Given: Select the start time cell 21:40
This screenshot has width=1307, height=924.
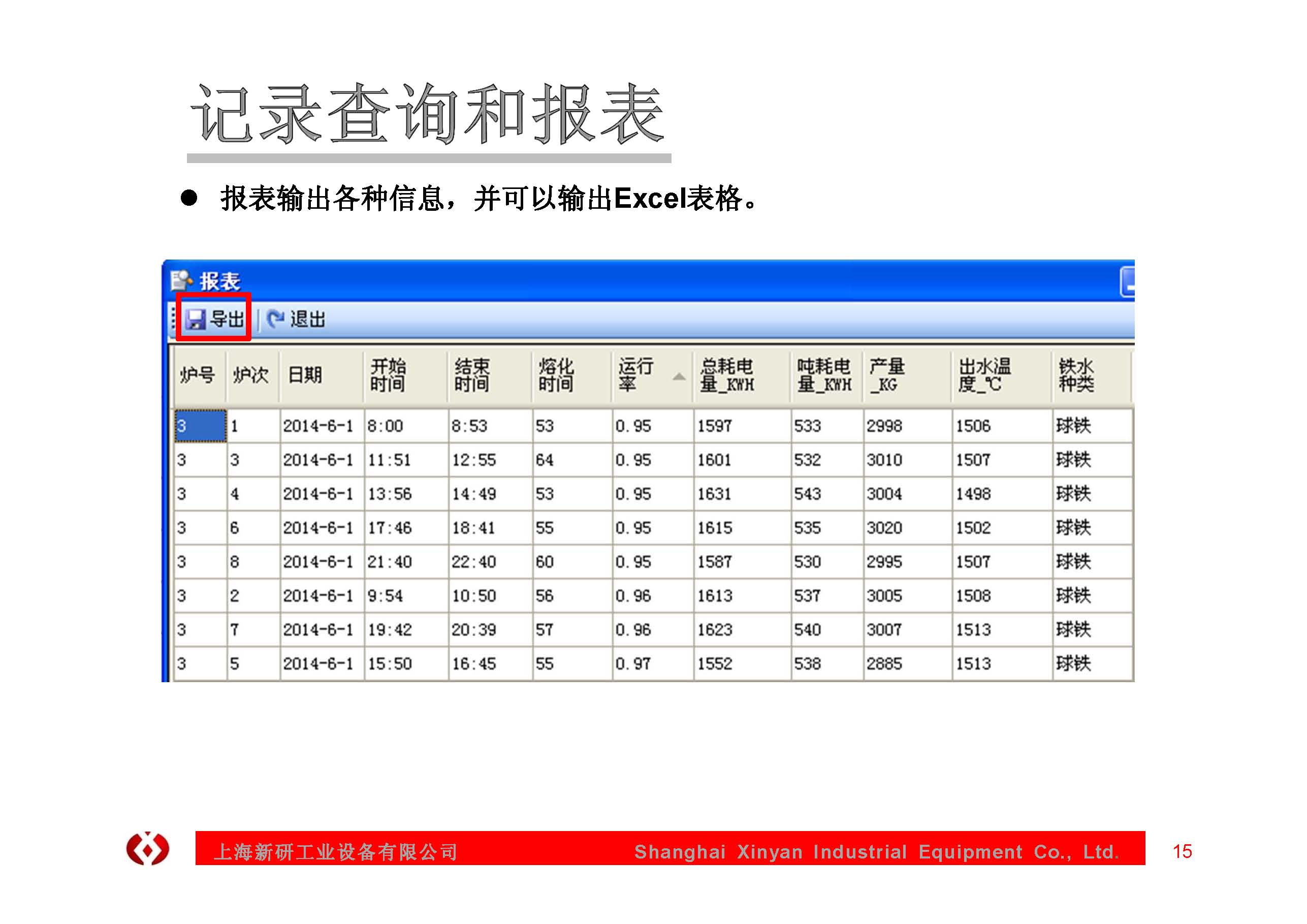Looking at the screenshot, I should point(406,562).
